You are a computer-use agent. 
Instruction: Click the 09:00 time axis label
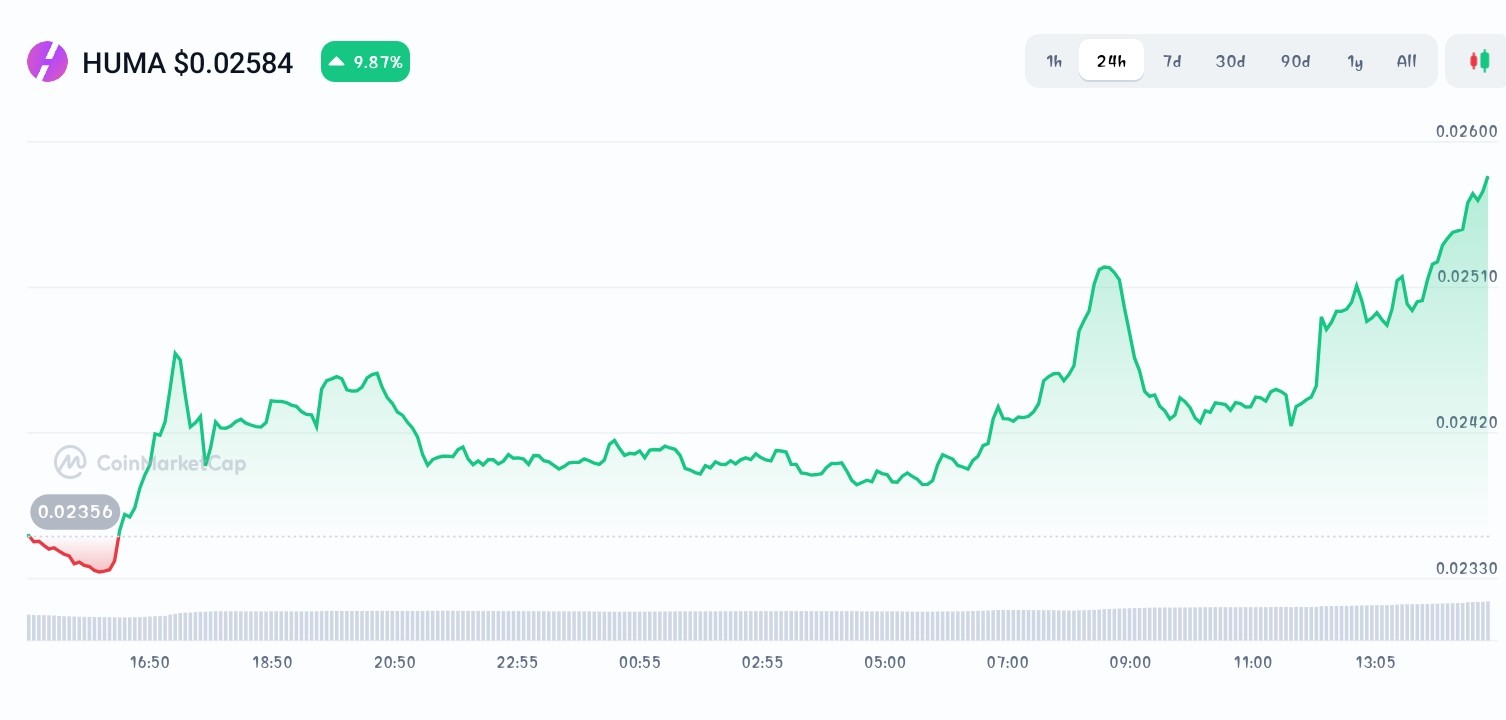coord(1130,662)
